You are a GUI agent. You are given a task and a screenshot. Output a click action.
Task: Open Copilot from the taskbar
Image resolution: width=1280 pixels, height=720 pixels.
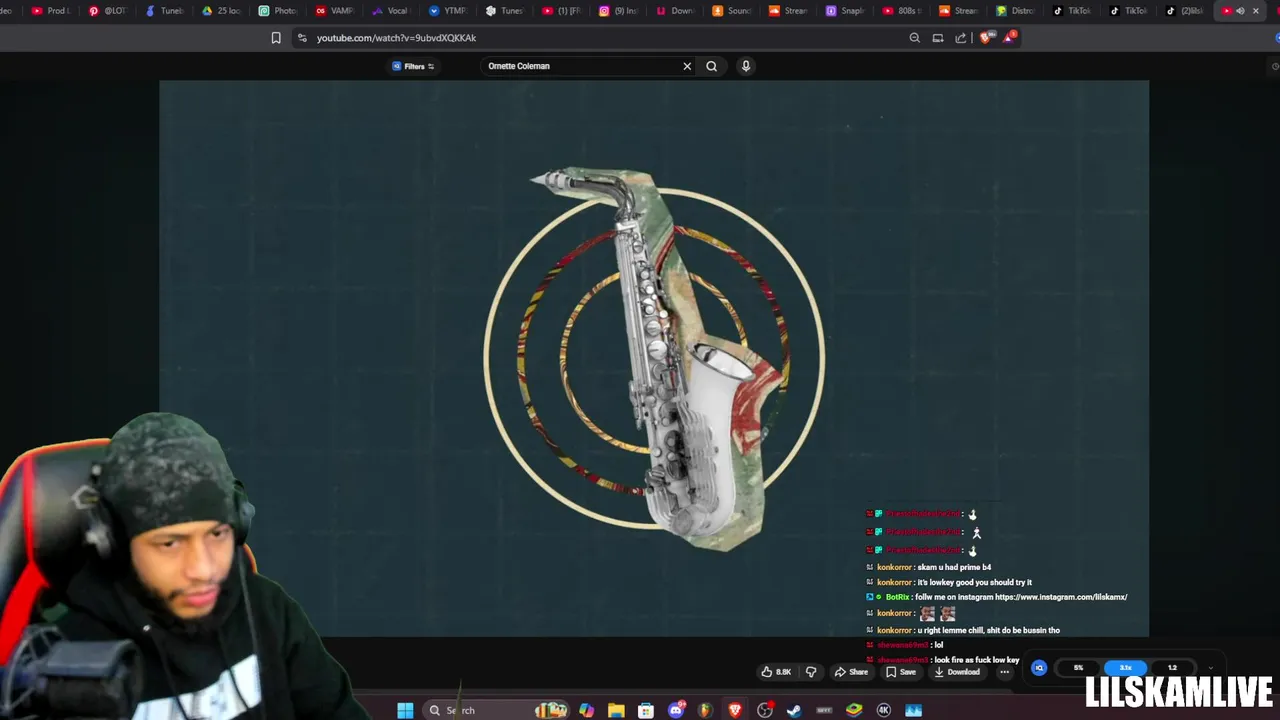pos(586,710)
